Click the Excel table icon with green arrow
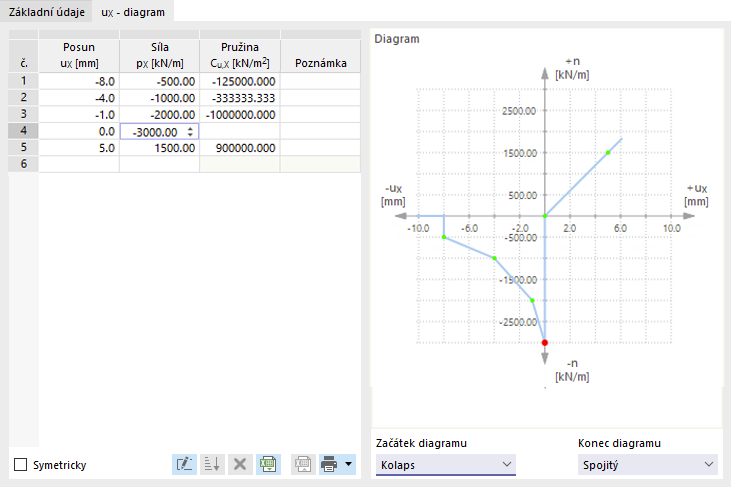 268,464
